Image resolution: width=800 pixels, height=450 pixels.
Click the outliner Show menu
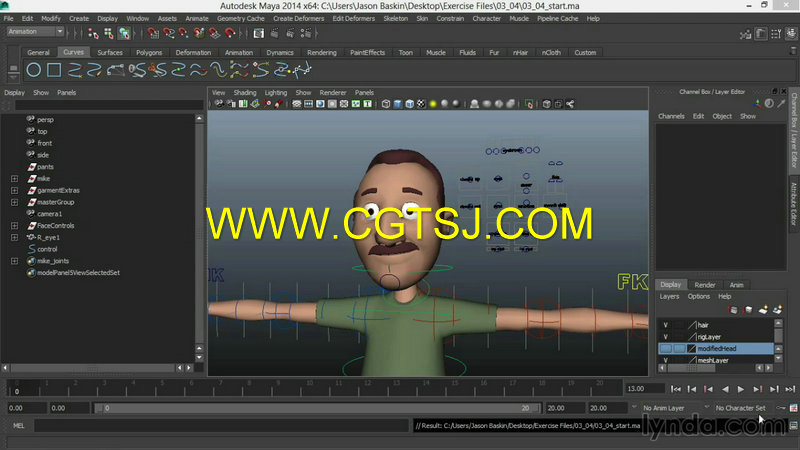pos(41,92)
